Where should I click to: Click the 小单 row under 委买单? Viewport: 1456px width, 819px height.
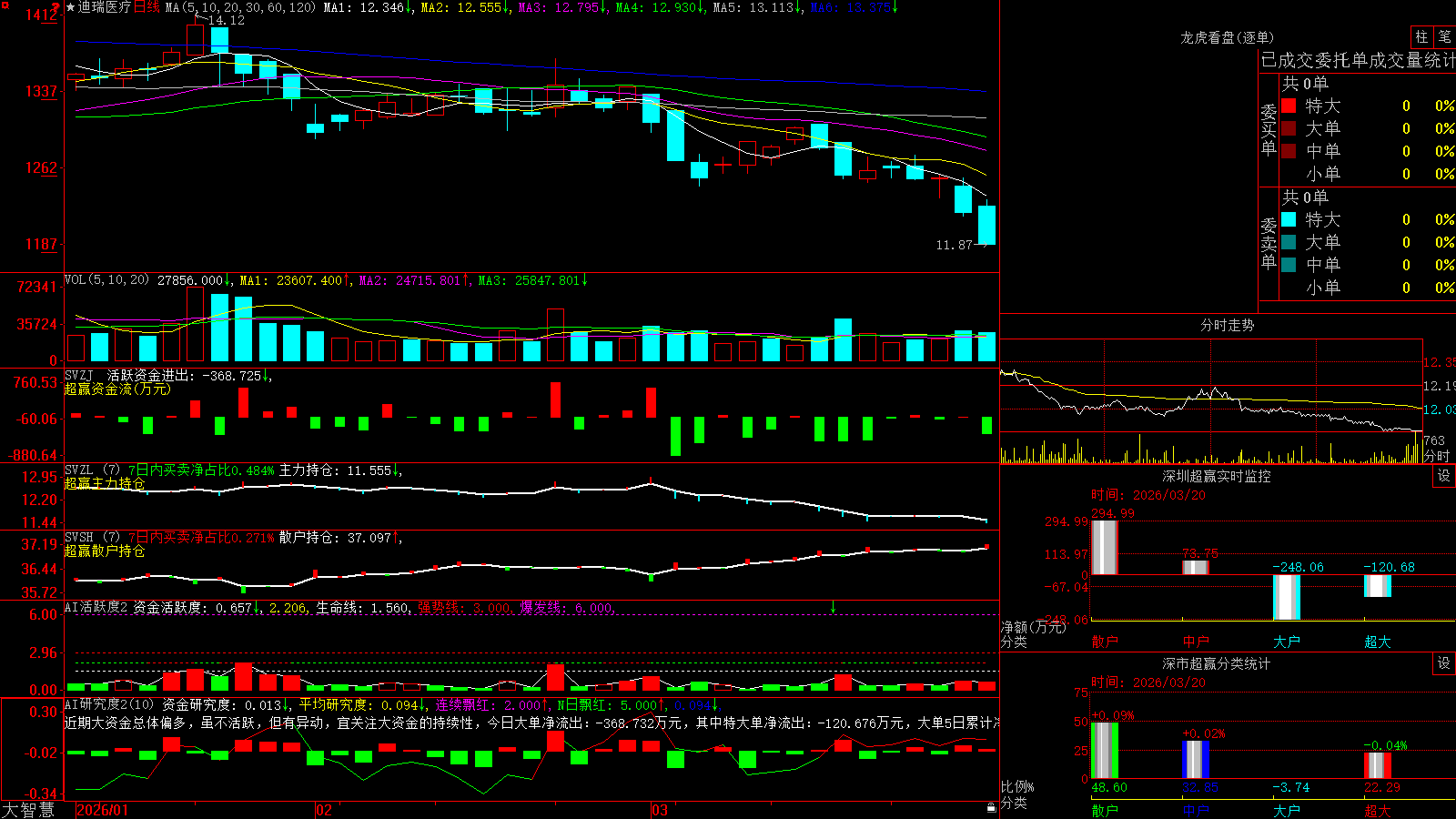pos(1368,174)
